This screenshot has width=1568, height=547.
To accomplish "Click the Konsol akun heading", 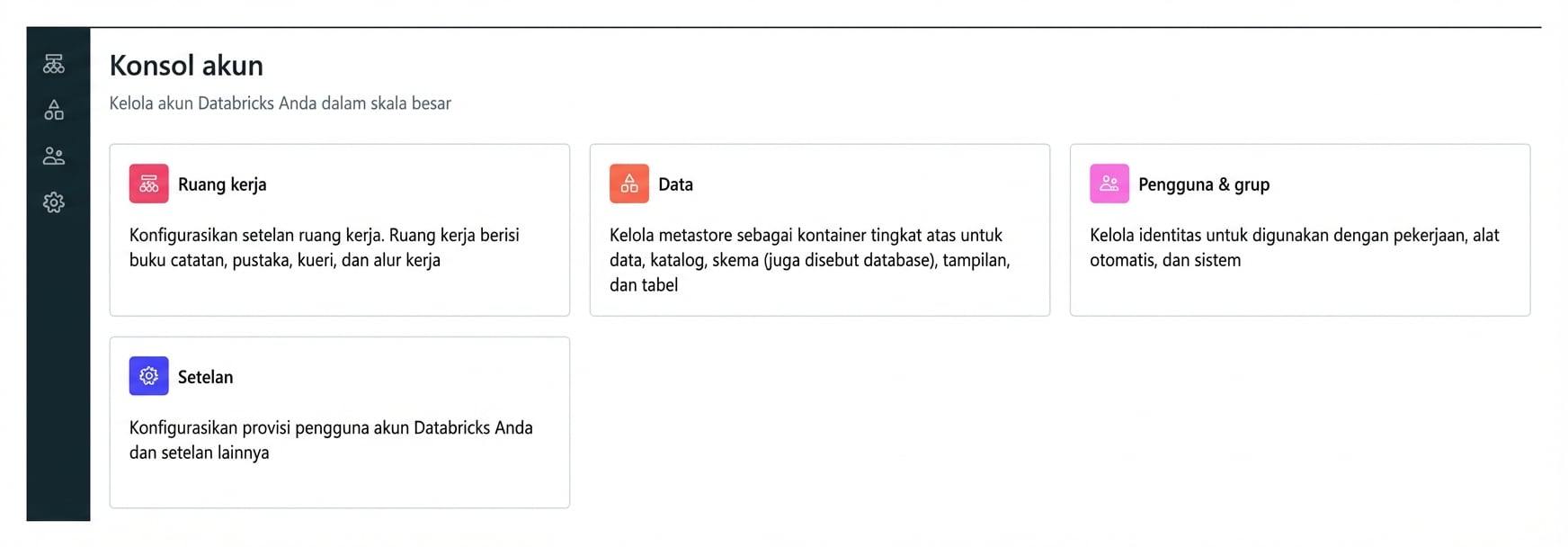I will click(x=186, y=65).
